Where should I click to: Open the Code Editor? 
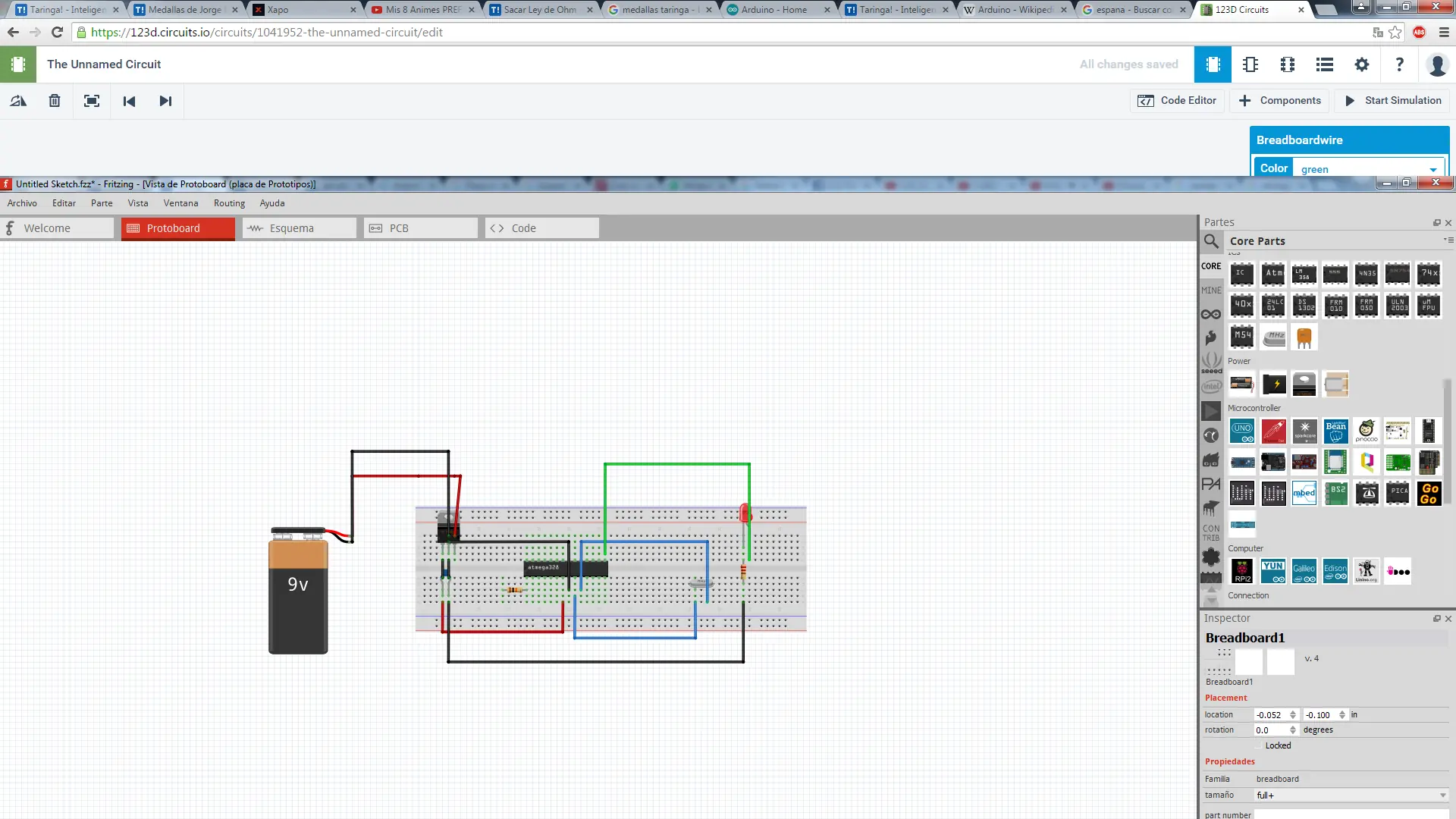pyautogui.click(x=1177, y=100)
